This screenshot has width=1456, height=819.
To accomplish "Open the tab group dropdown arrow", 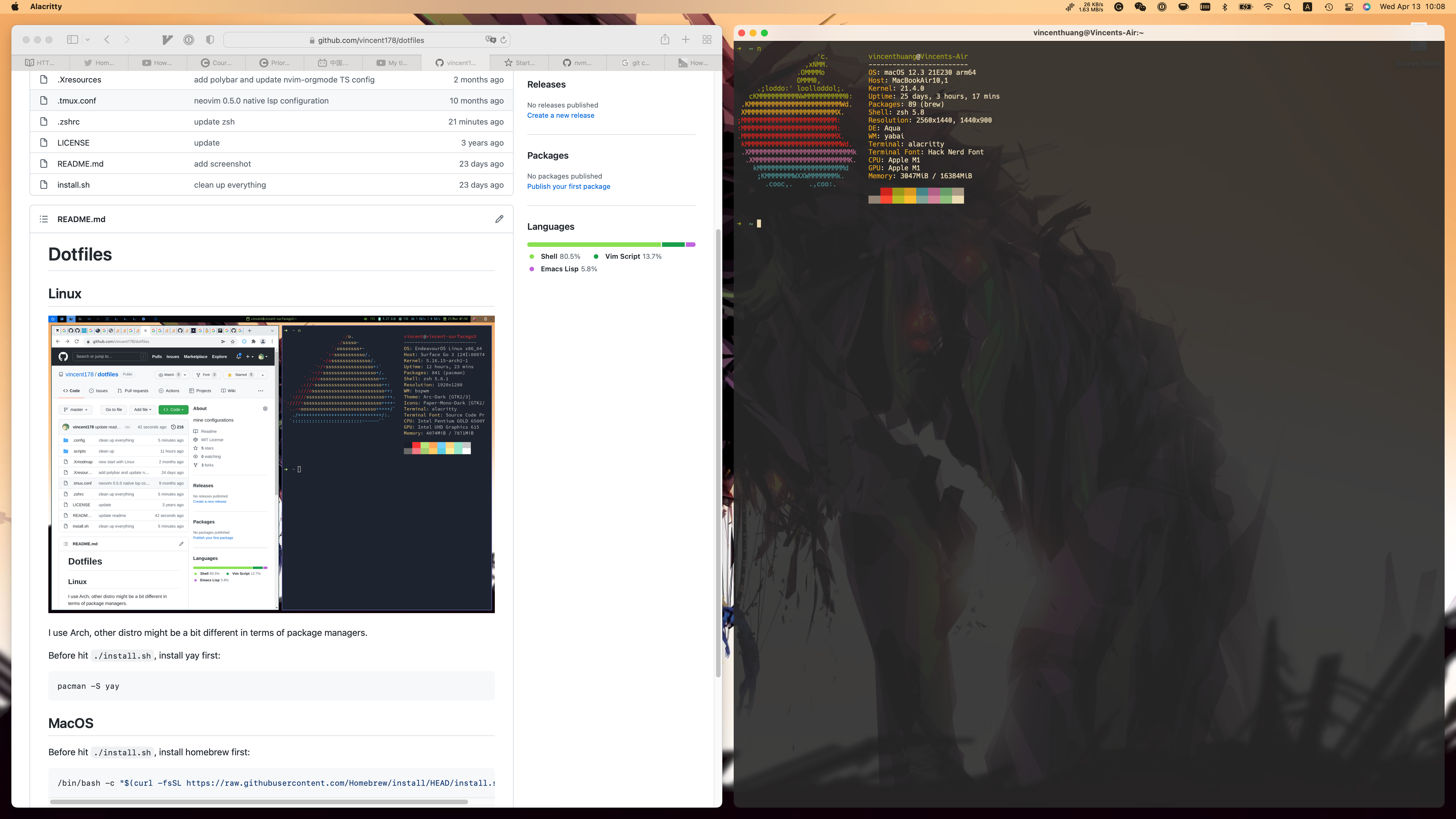I will [x=88, y=40].
